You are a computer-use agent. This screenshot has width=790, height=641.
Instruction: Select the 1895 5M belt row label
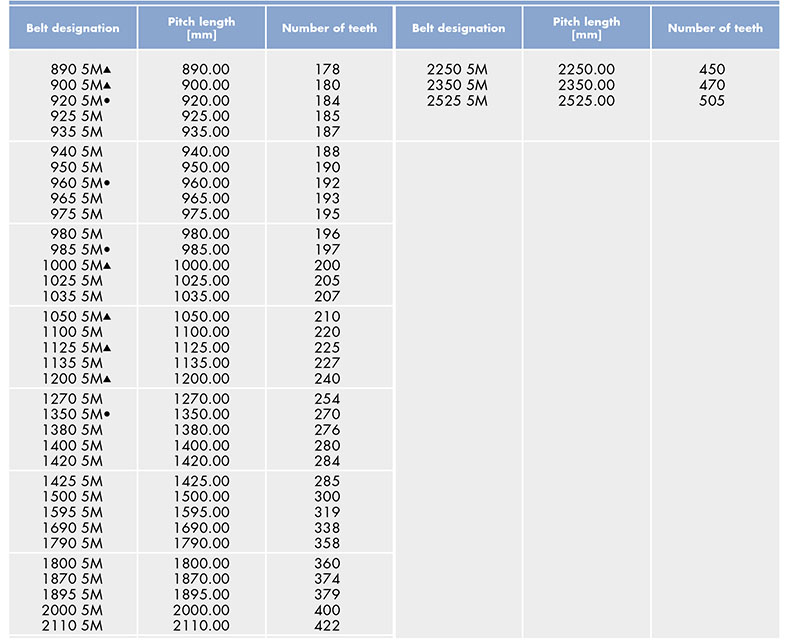(x=73, y=594)
